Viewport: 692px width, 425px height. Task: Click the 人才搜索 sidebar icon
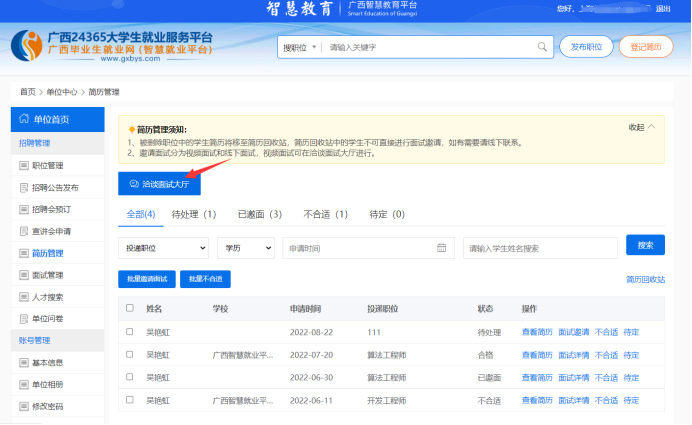tap(23, 297)
